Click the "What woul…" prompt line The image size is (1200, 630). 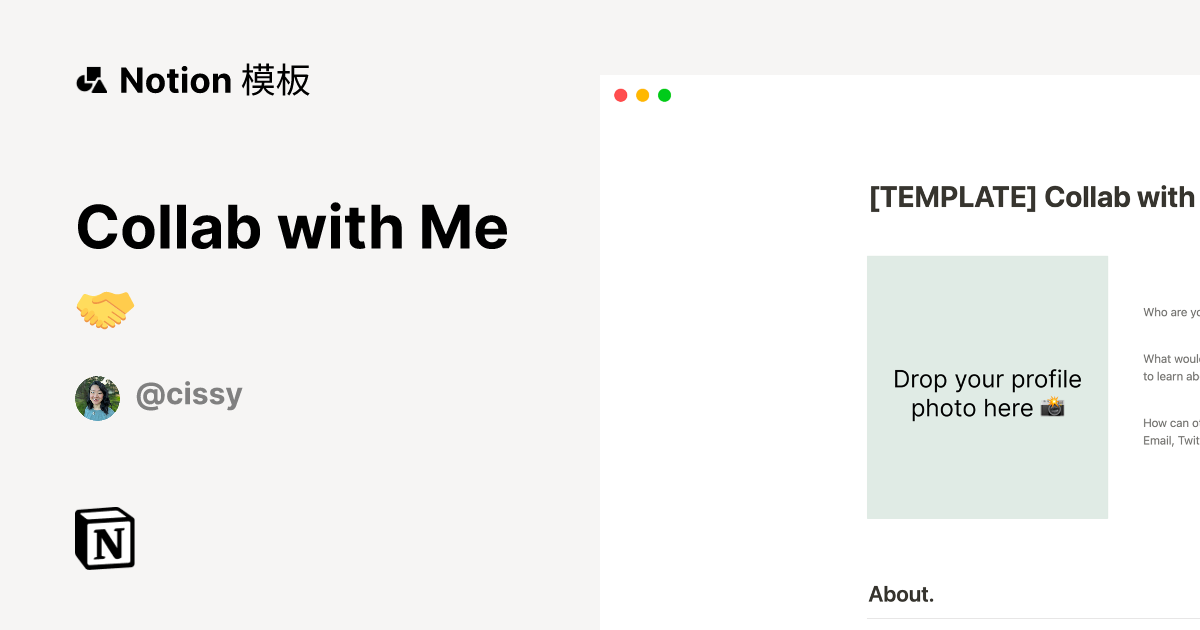tap(1171, 359)
